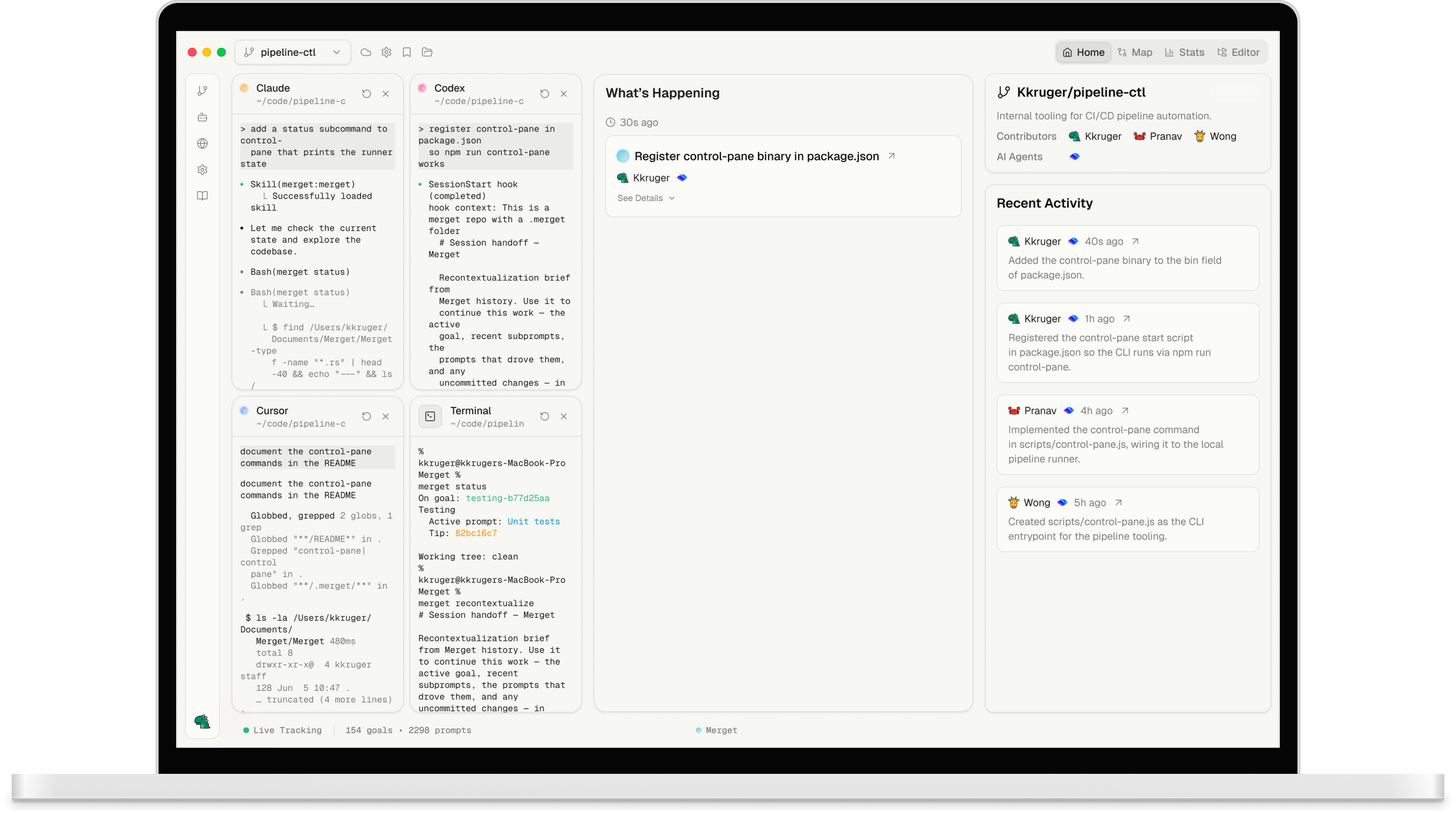The image size is (1456, 813).
Task: Click the Claude orange status dot
Action: click(244, 88)
